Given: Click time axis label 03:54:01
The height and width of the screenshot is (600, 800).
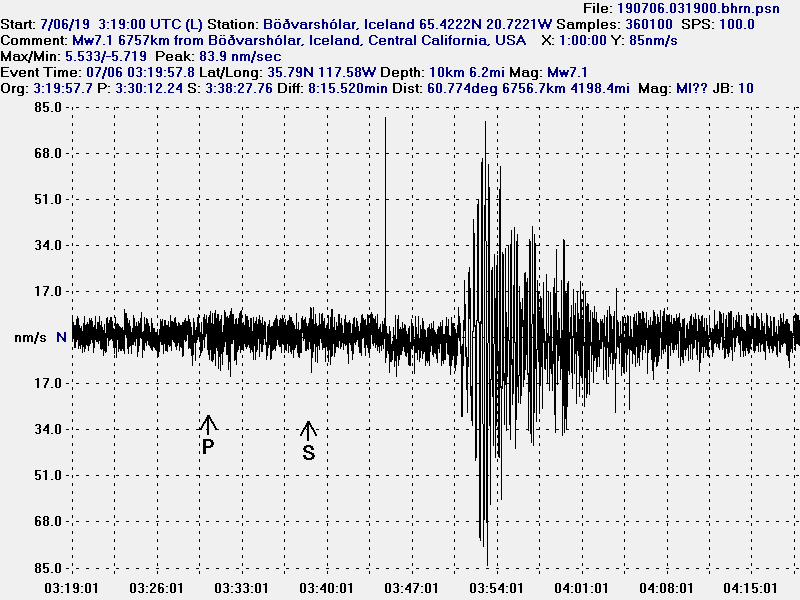Looking at the screenshot, I should [496, 588].
